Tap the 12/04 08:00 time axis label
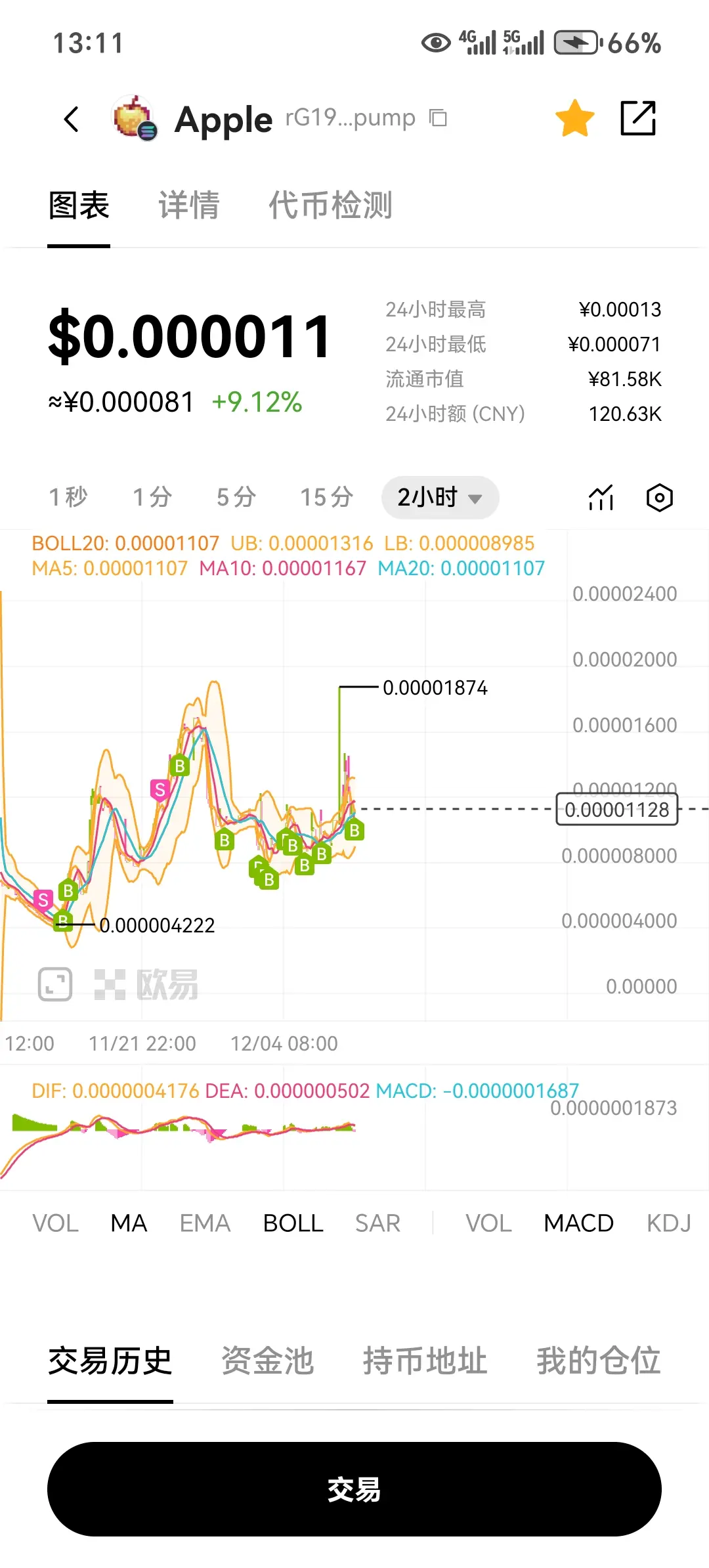Screen dimensions: 709x1568 (x=284, y=1043)
